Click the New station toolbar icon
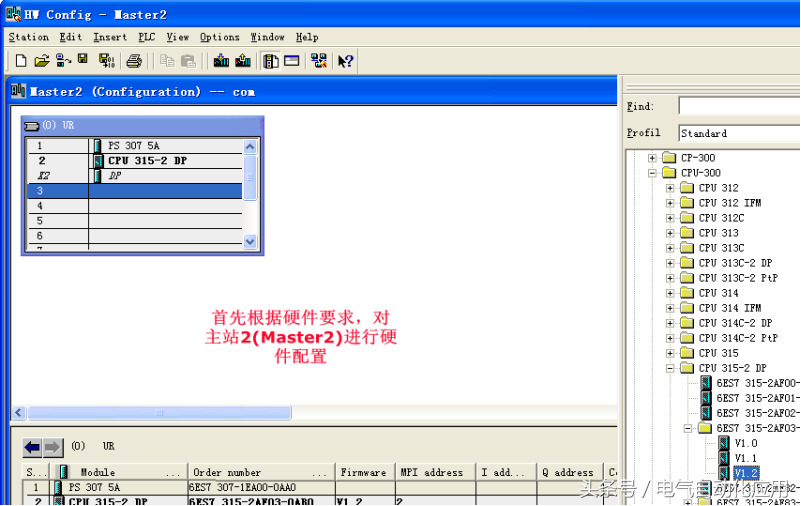 click(21, 61)
